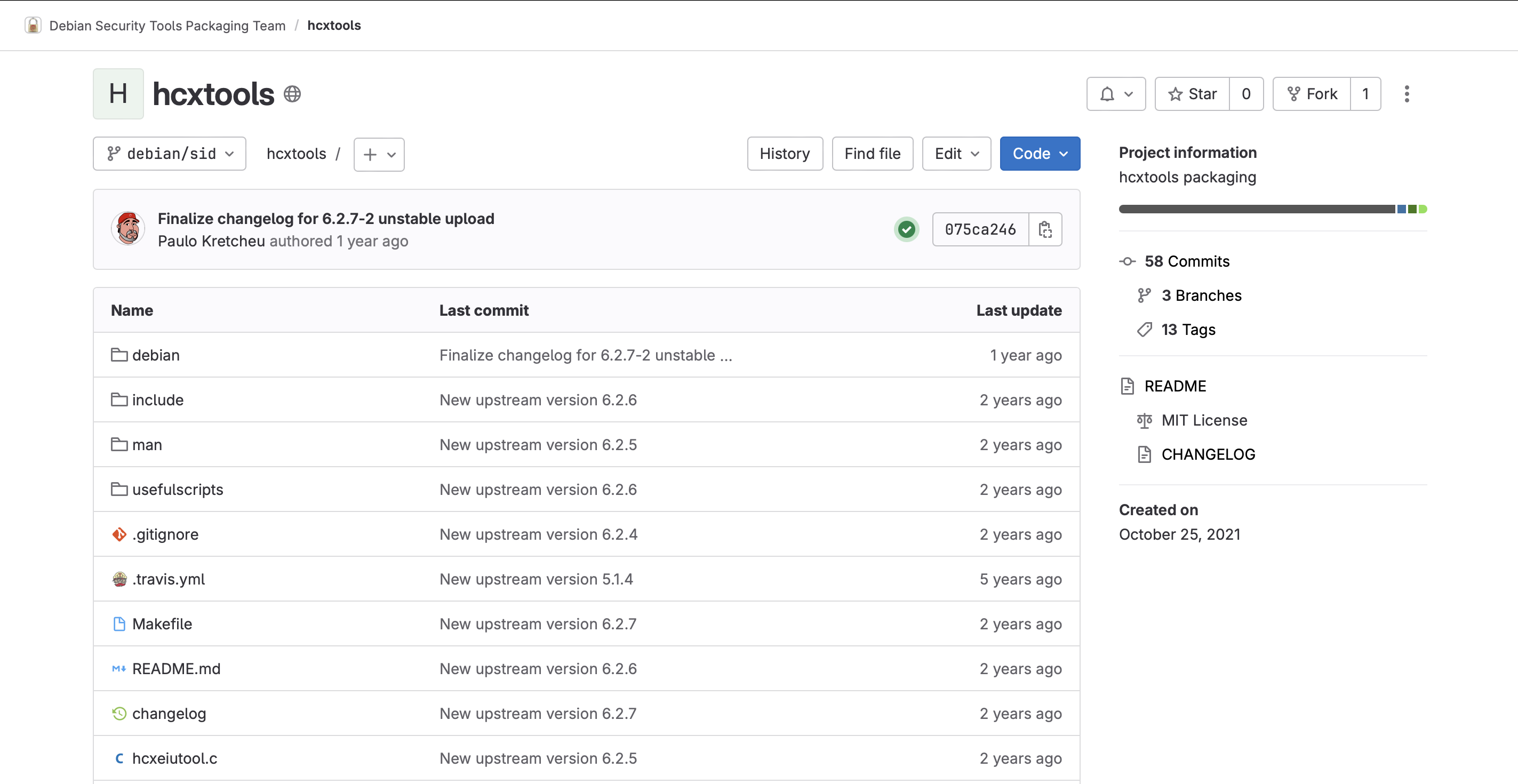Viewport: 1518px width, 784px height.
Task: Open the MIT License link
Action: pos(1204,420)
